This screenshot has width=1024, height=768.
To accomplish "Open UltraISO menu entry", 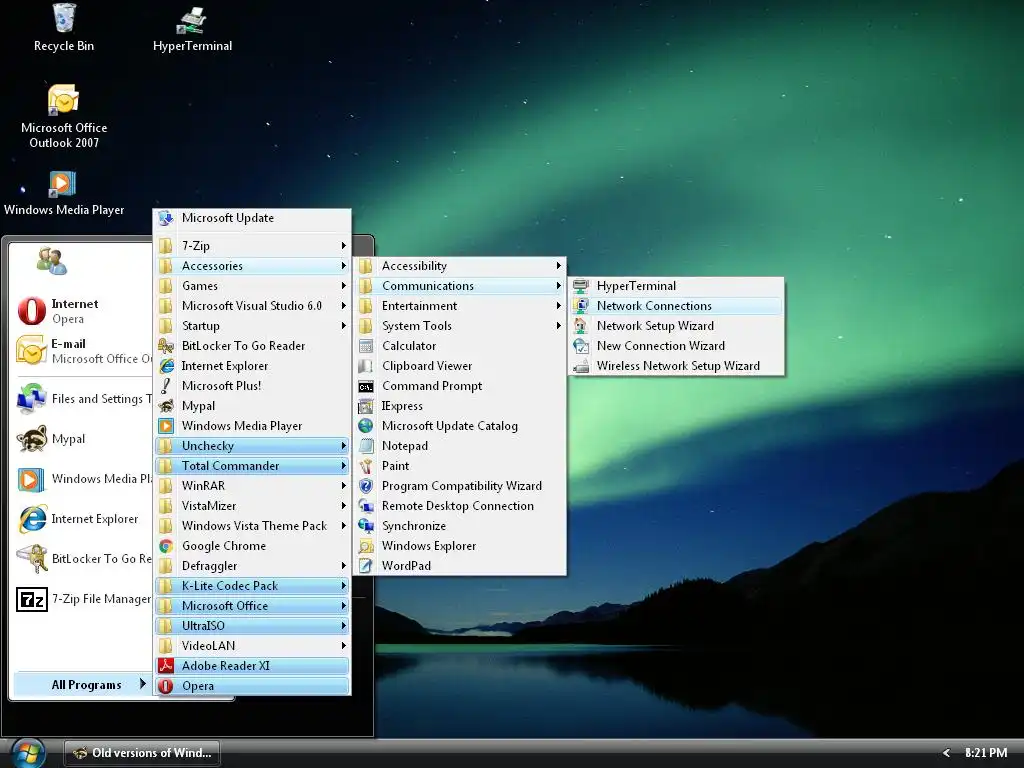I will [252, 626].
